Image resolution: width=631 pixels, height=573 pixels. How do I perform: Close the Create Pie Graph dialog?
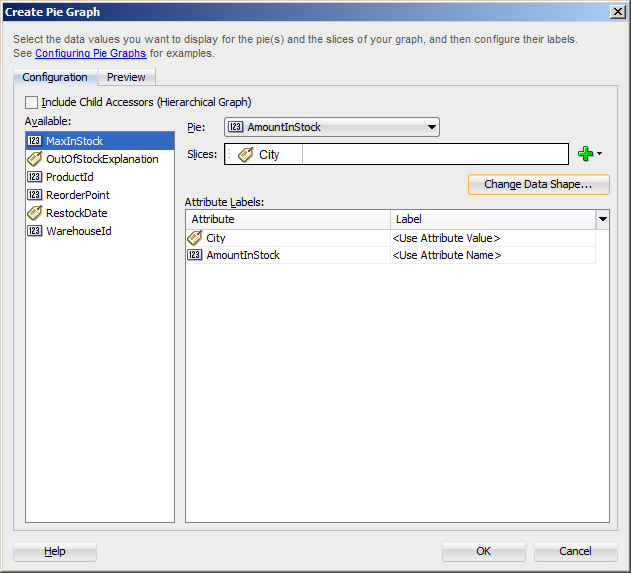(617, 12)
